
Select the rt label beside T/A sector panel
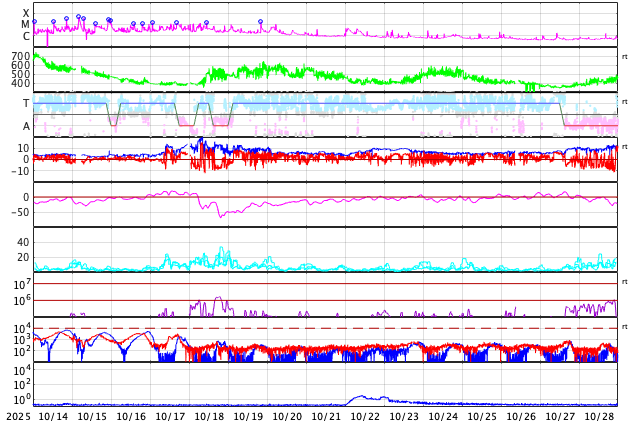625,102
